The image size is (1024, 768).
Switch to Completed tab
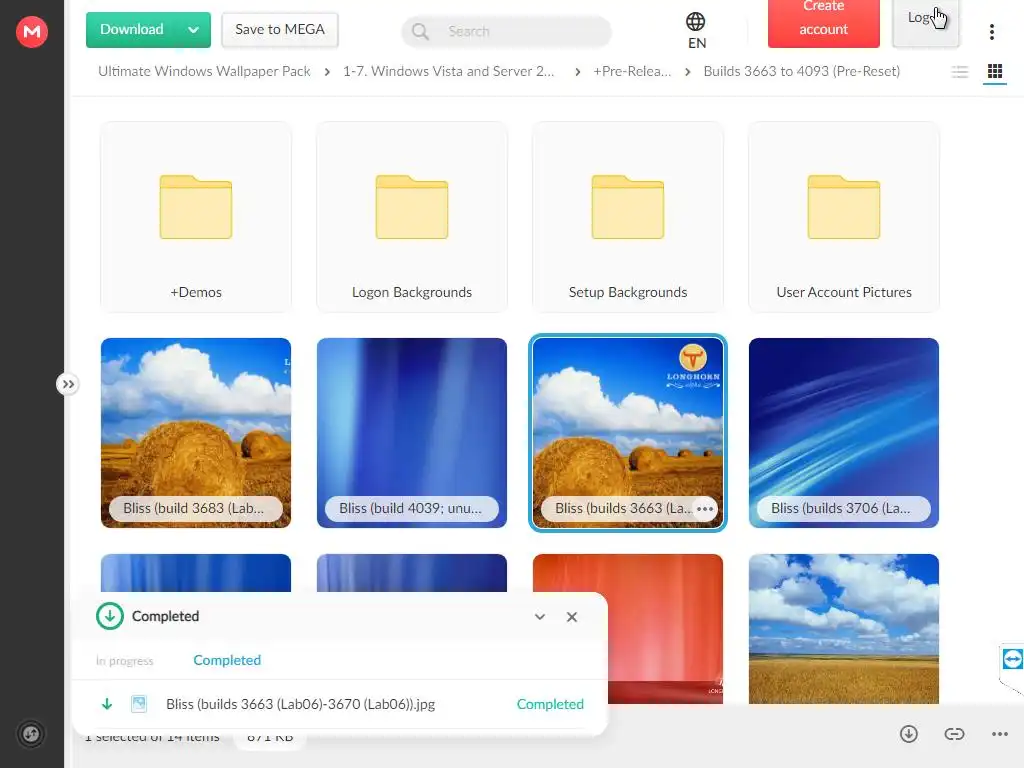(227, 660)
